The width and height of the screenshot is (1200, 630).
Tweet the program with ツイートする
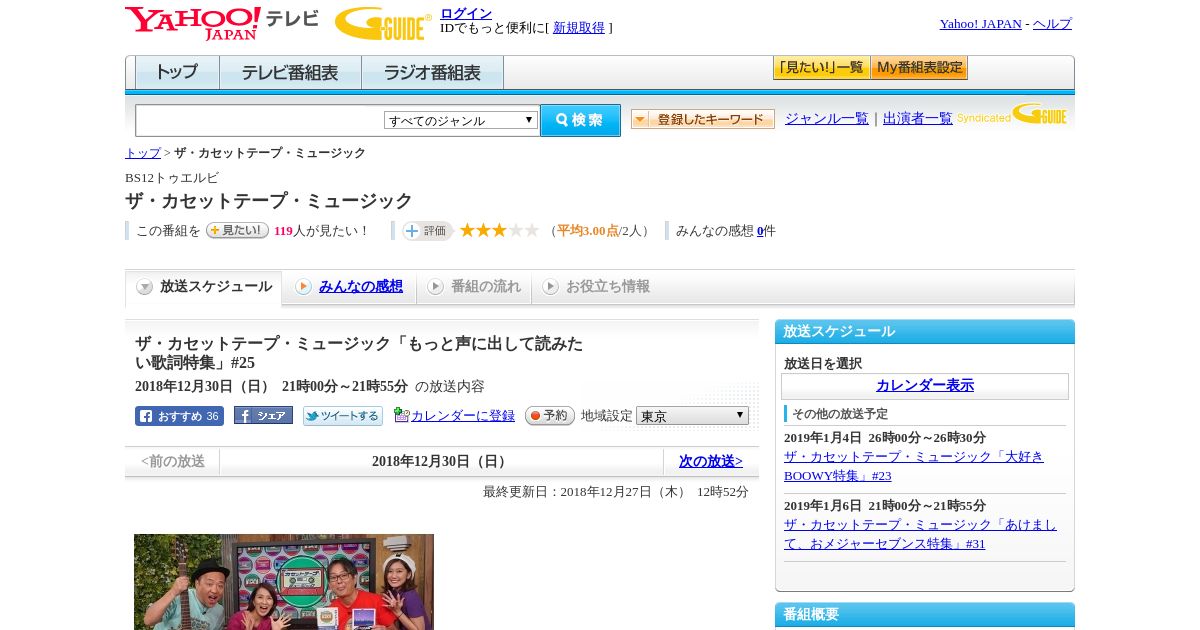click(x=343, y=416)
